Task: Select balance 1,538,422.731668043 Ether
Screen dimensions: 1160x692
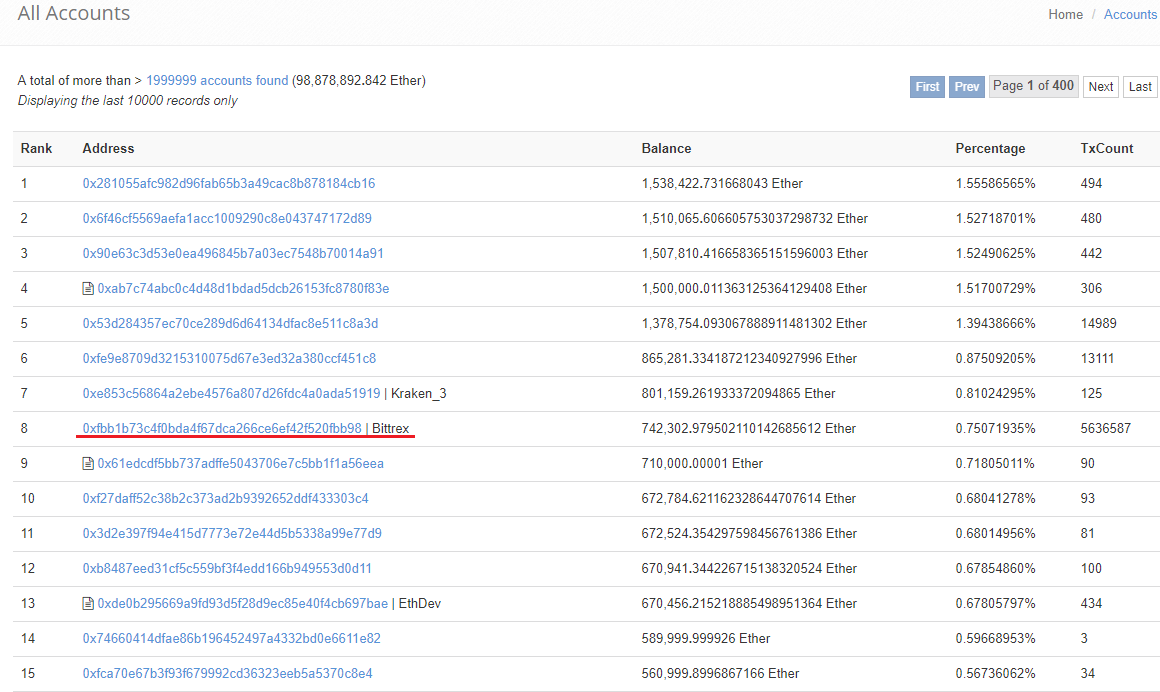Action: point(722,184)
